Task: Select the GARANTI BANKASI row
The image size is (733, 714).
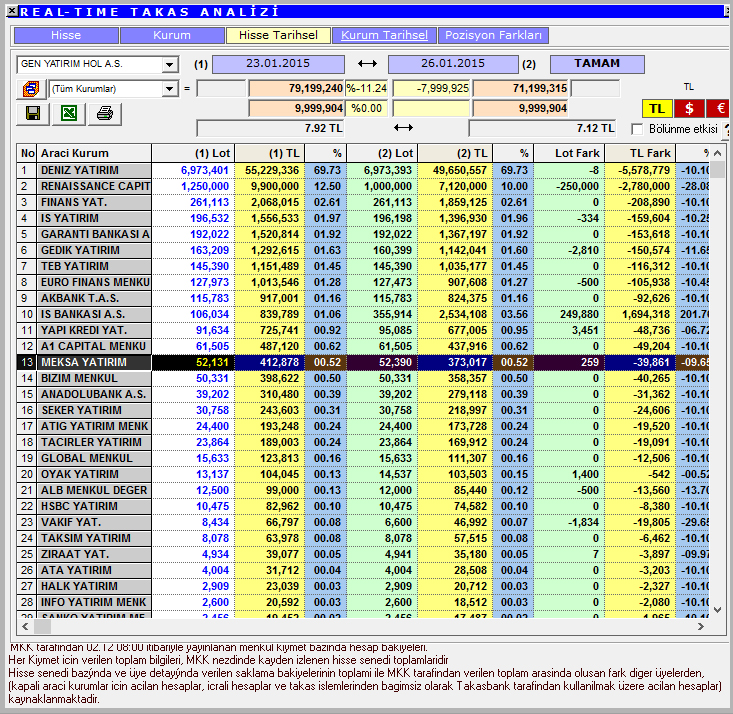Action: click(363, 234)
